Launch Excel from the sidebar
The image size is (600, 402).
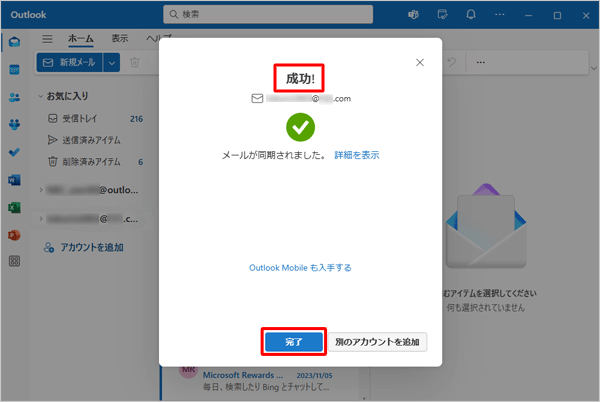14,207
